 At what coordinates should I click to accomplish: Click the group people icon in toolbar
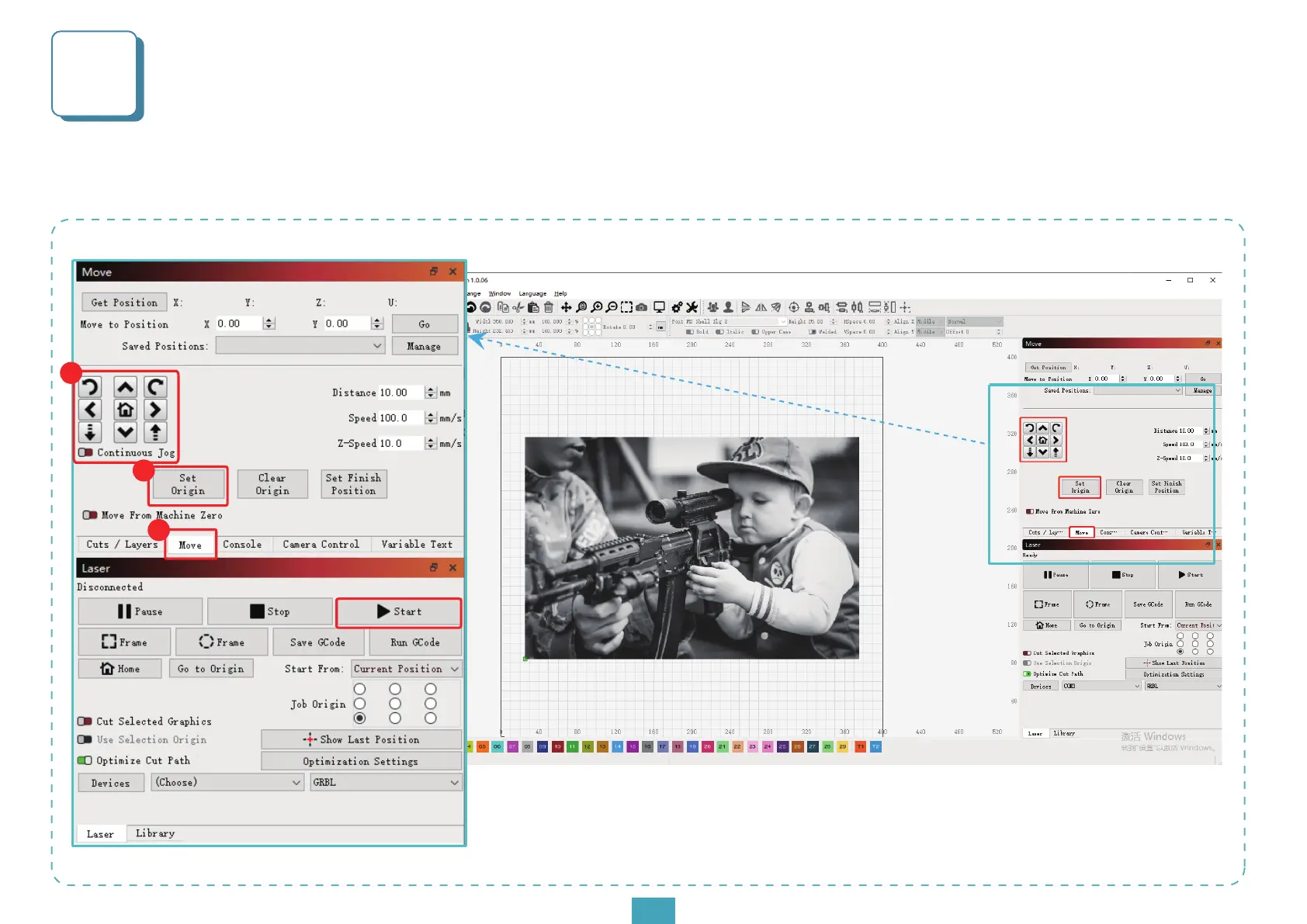(712, 307)
